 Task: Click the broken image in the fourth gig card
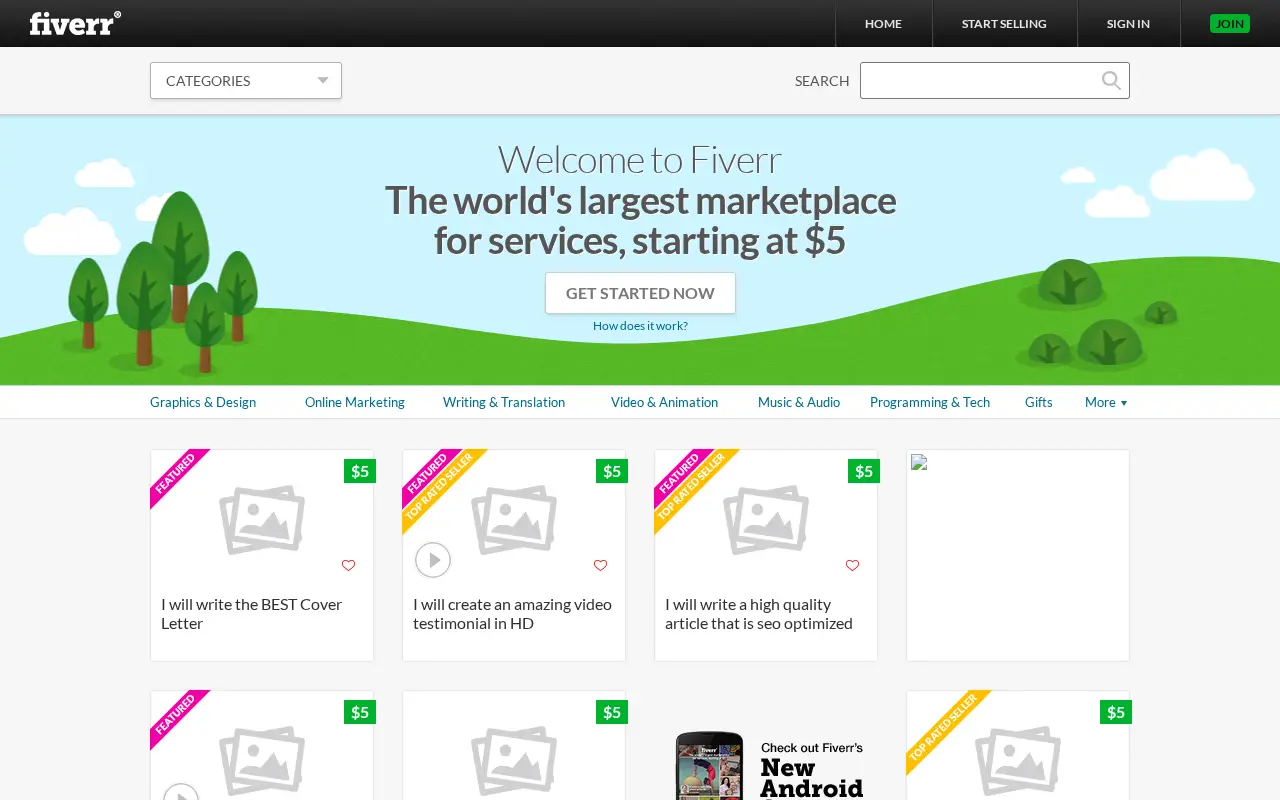[x=919, y=462]
